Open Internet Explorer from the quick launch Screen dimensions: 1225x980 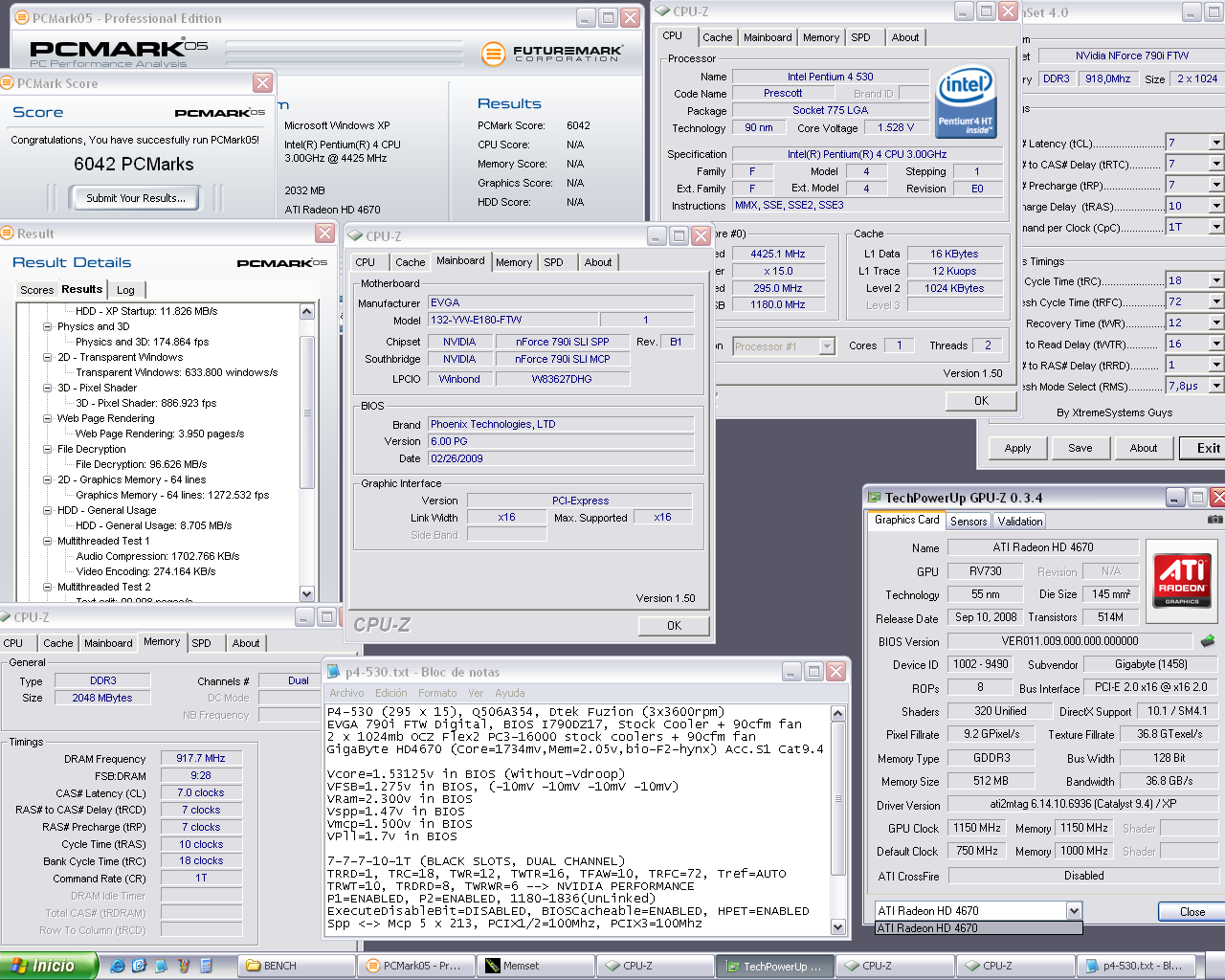(117, 966)
